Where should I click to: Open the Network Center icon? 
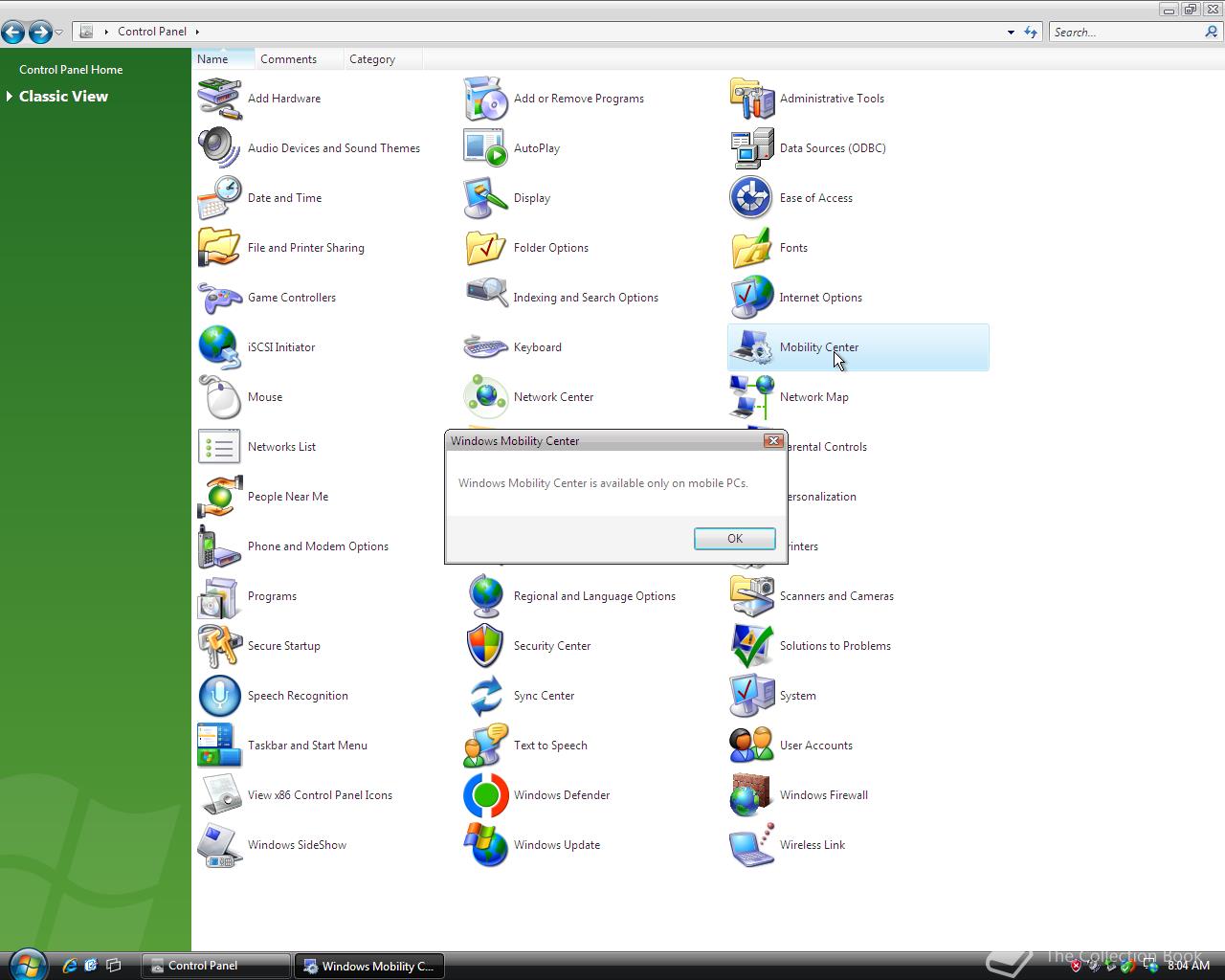point(485,397)
